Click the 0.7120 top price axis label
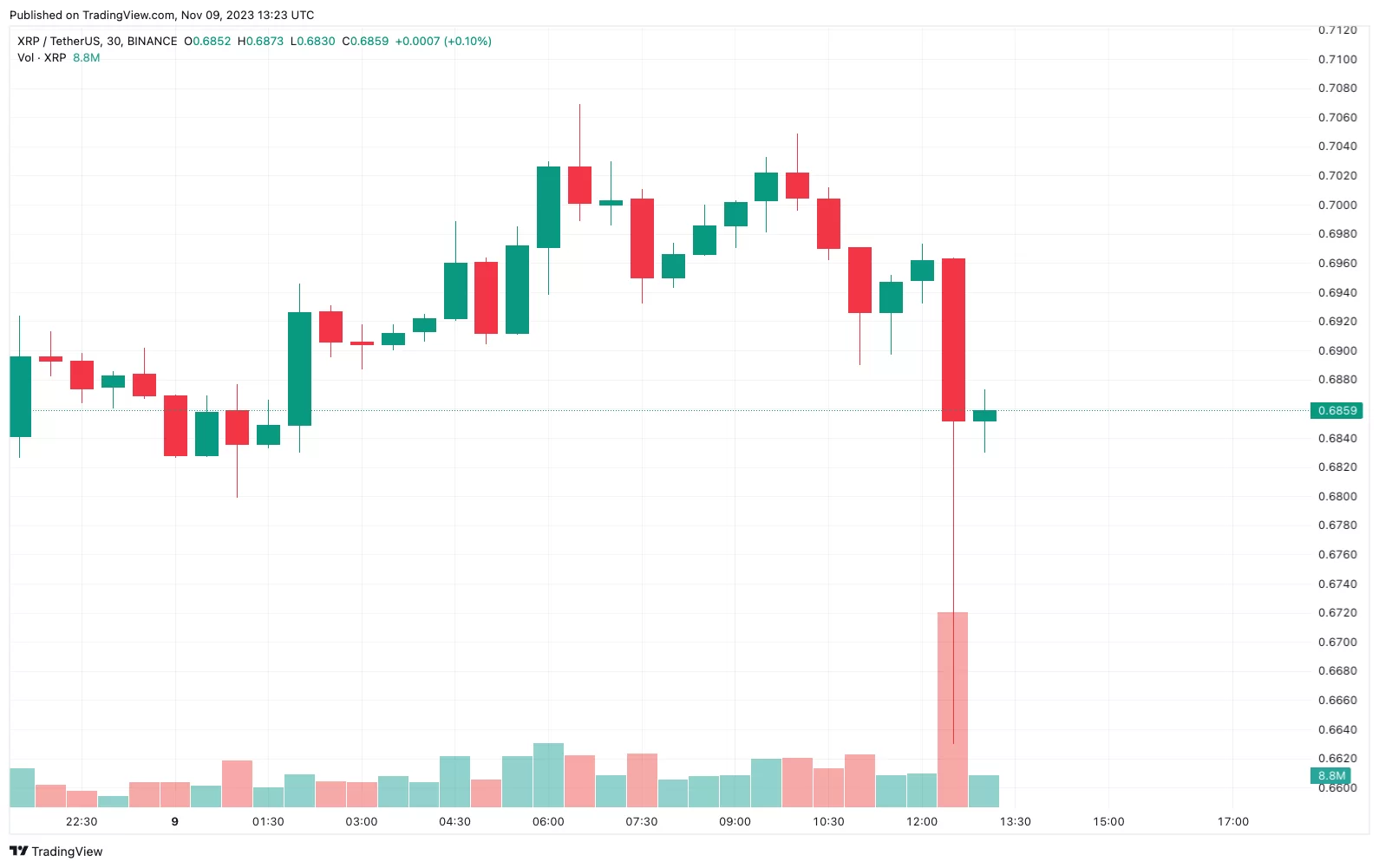Screen dimensions: 1379x868 (x=1337, y=30)
